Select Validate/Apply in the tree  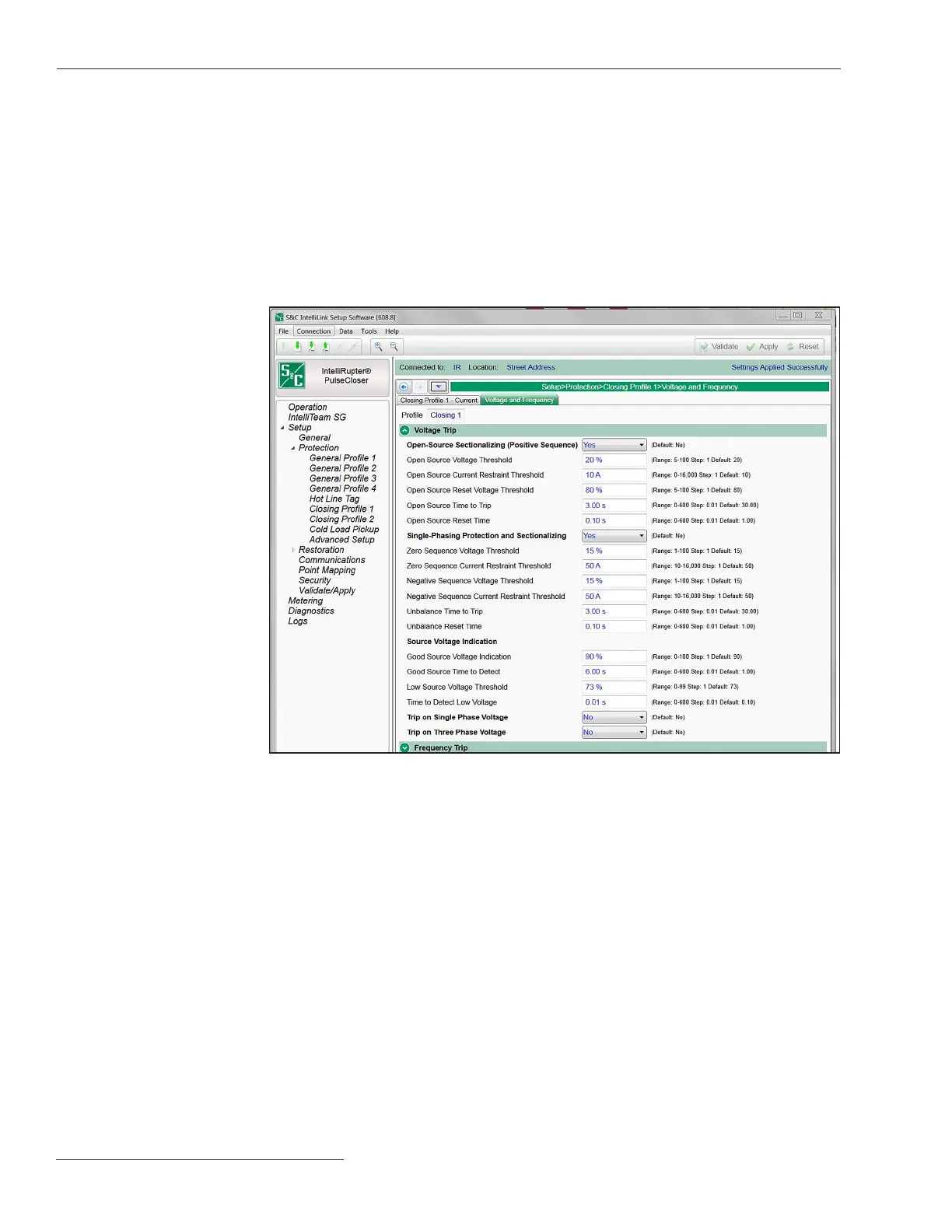pos(327,590)
